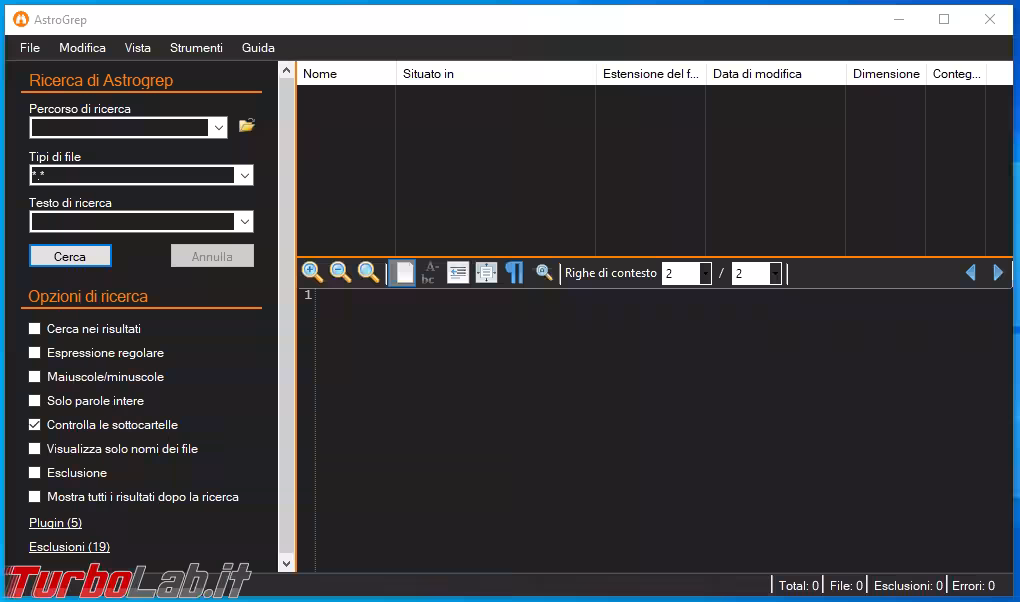The height and width of the screenshot is (602, 1020).
Task: Click inside Tipi di file field
Action: coord(132,175)
